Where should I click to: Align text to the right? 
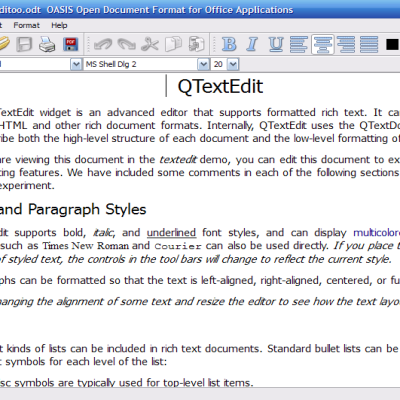coord(346,44)
